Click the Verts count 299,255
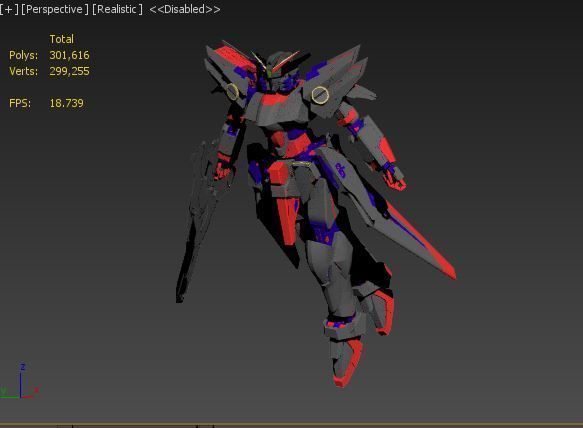This screenshot has height=428, width=583. pyautogui.click(x=70, y=71)
